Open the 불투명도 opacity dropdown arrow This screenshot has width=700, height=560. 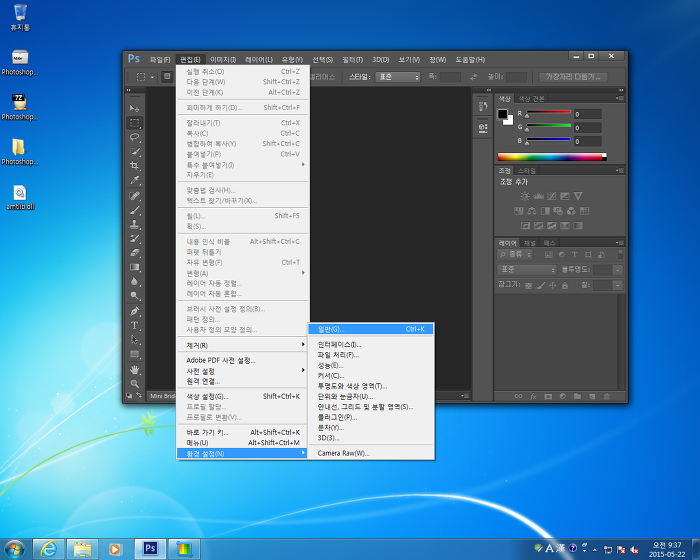tap(617, 270)
